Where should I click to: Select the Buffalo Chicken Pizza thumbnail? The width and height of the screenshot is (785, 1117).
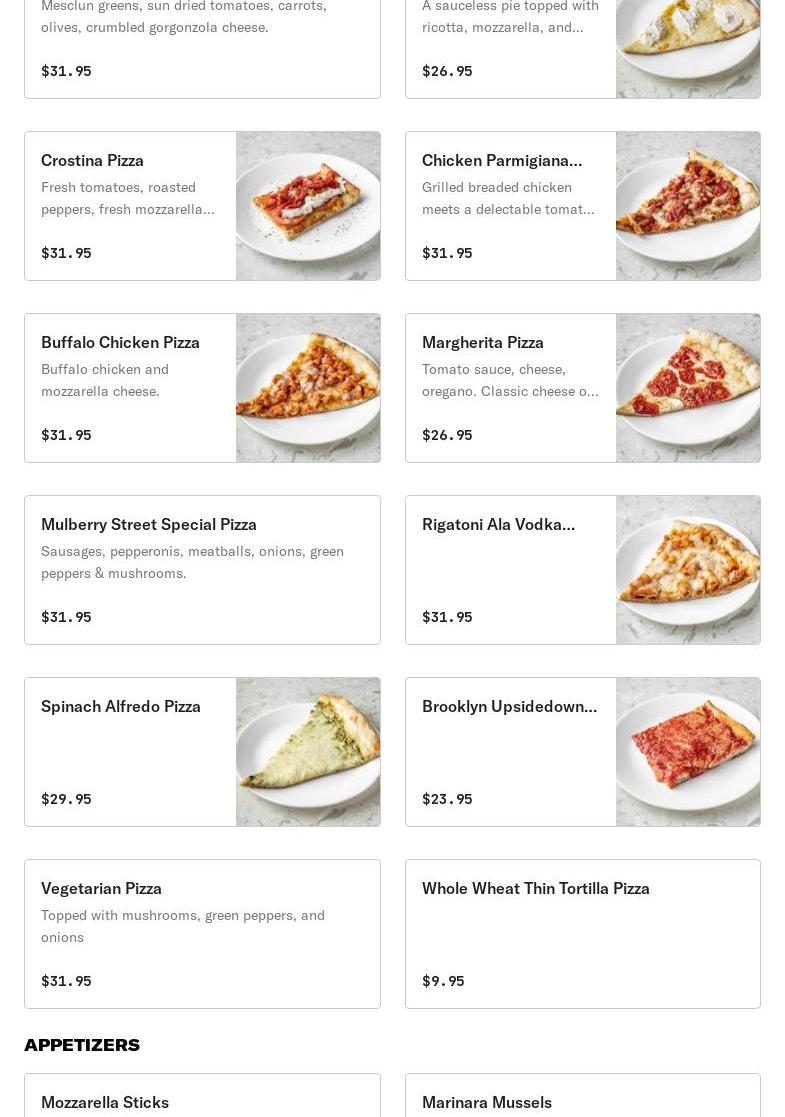tap(308, 388)
